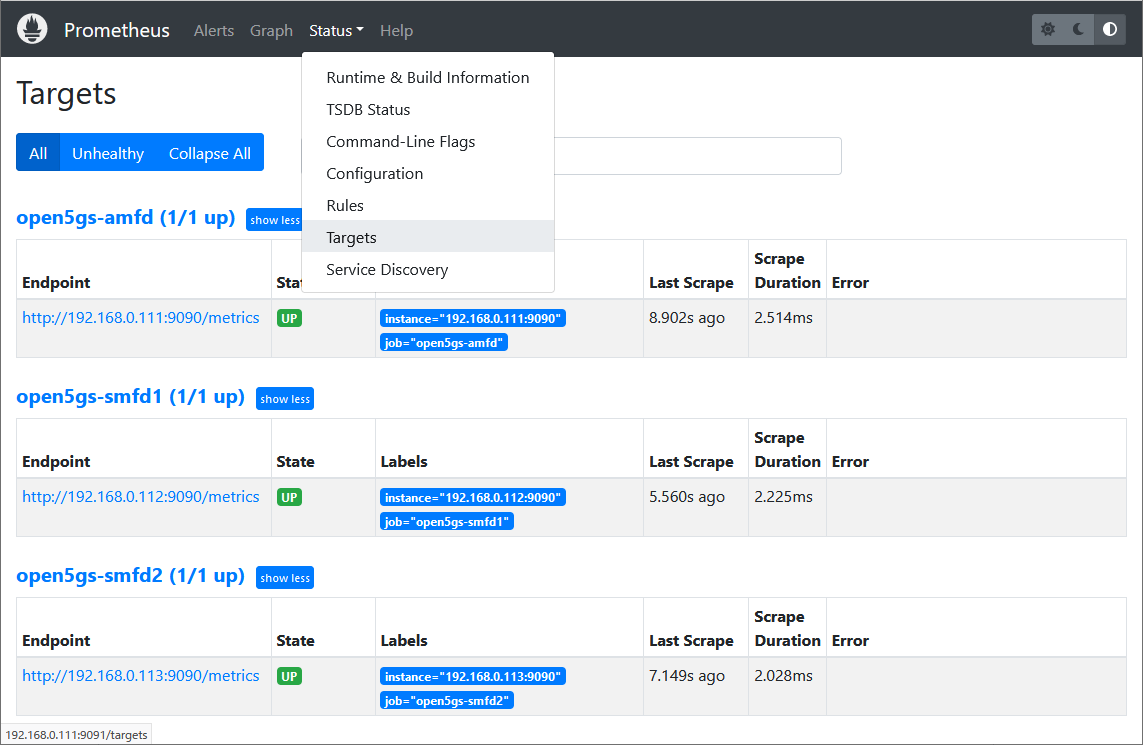The image size is (1143, 745).
Task: Click UP badge for 192.168.0.112 target
Action: click(289, 498)
